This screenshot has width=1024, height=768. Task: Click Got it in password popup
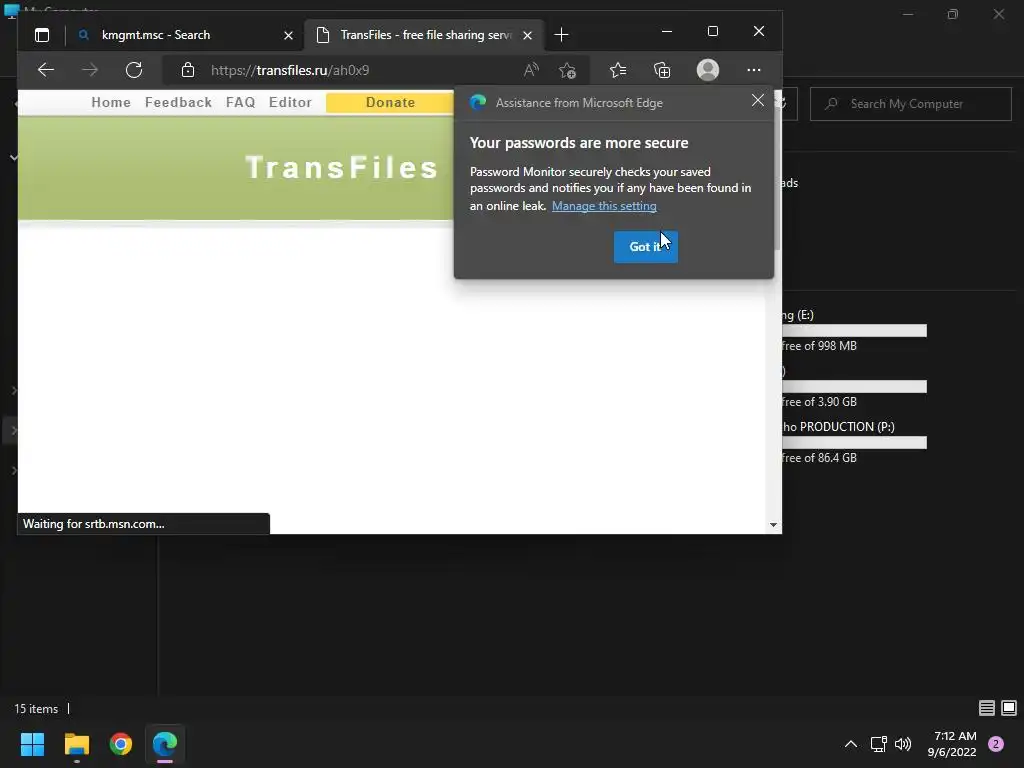click(645, 247)
